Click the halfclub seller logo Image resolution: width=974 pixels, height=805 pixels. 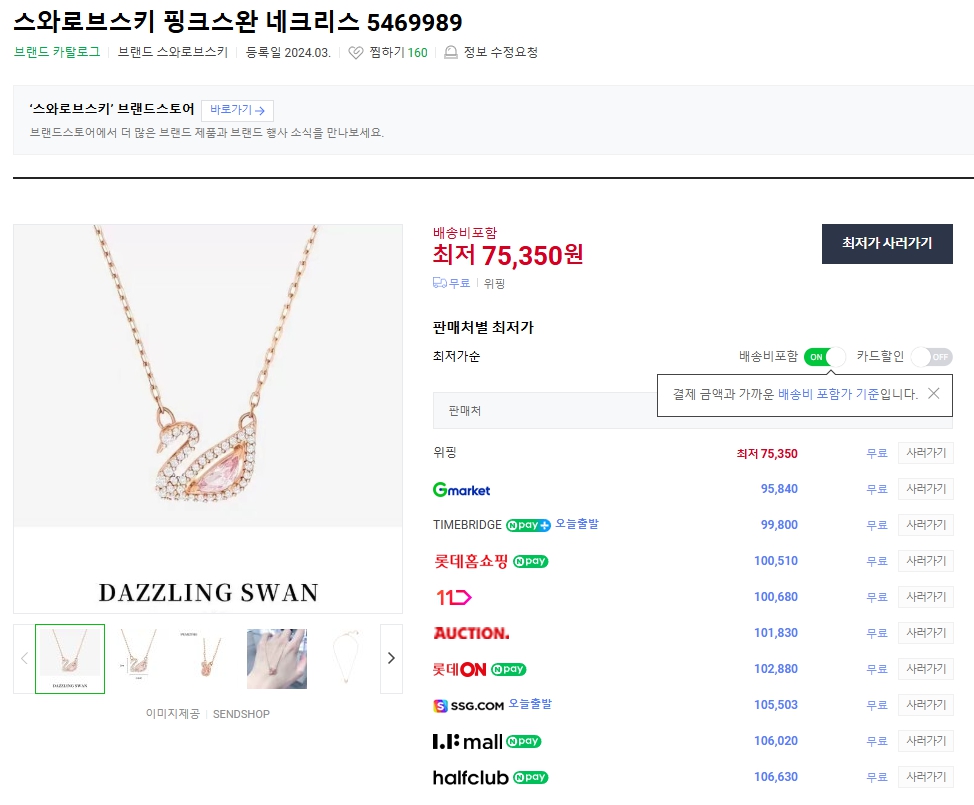[x=470, y=777]
